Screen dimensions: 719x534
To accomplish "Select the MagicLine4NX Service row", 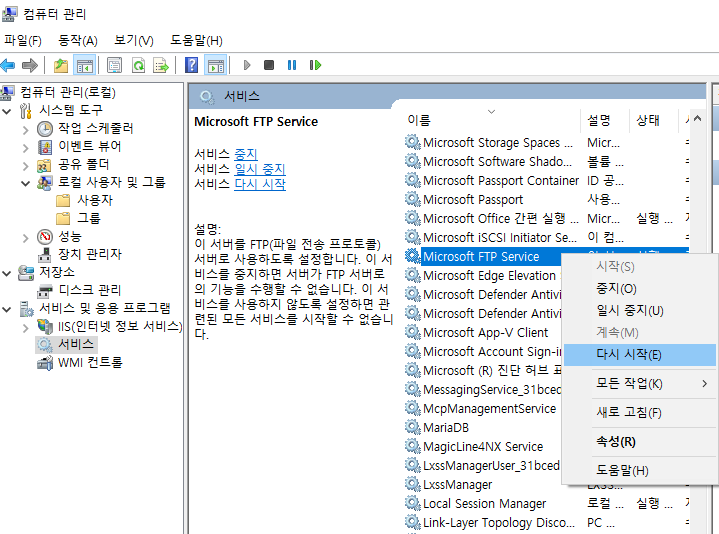I will (483, 446).
